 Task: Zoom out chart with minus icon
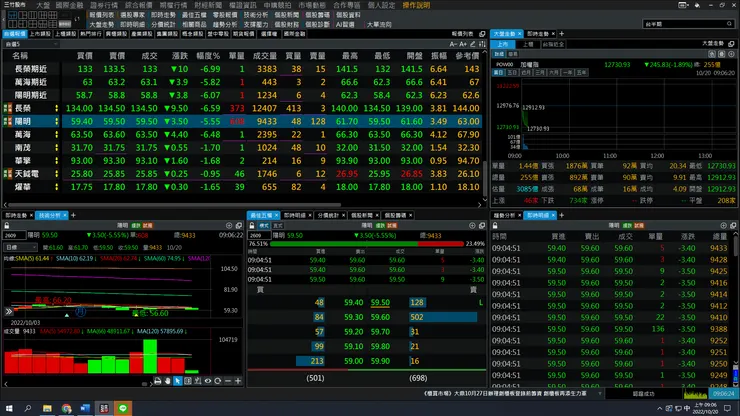point(227,381)
